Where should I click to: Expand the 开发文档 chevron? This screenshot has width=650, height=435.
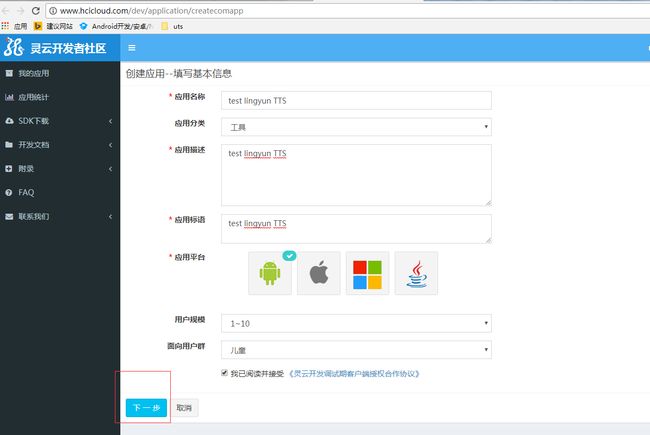coord(110,145)
